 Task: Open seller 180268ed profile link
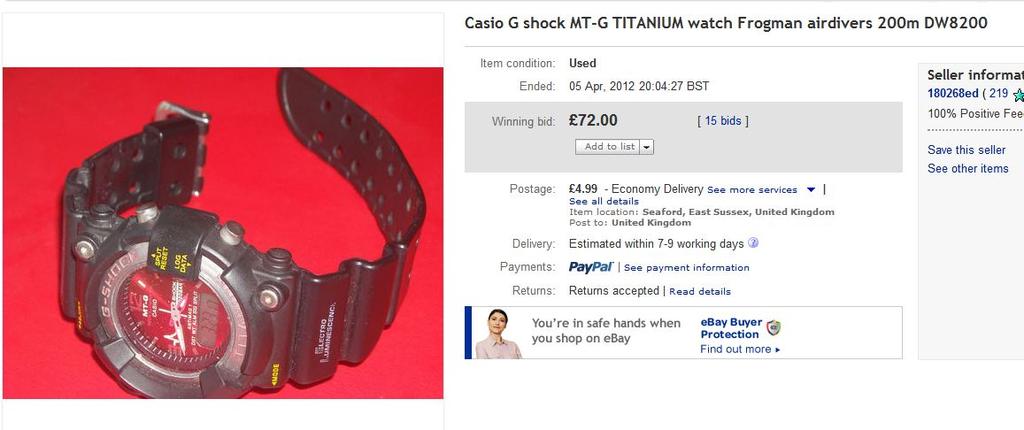(x=953, y=94)
